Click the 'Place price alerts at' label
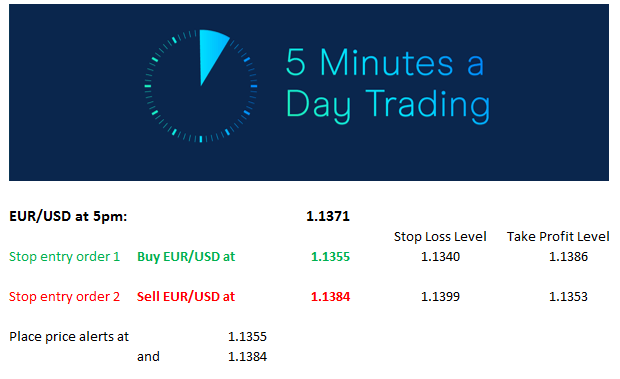Viewport: 620px width, 379px height. [x=69, y=336]
